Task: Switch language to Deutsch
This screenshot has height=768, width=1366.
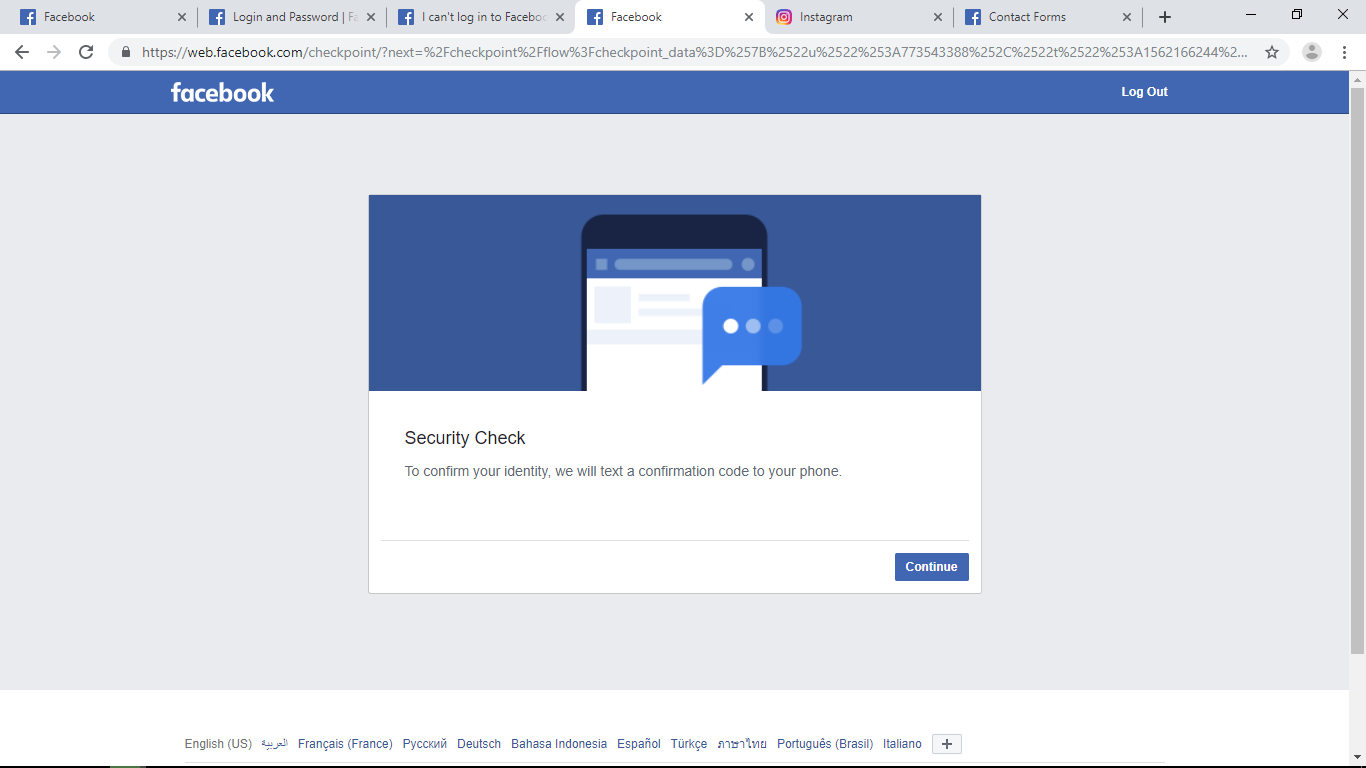Action: click(x=479, y=744)
